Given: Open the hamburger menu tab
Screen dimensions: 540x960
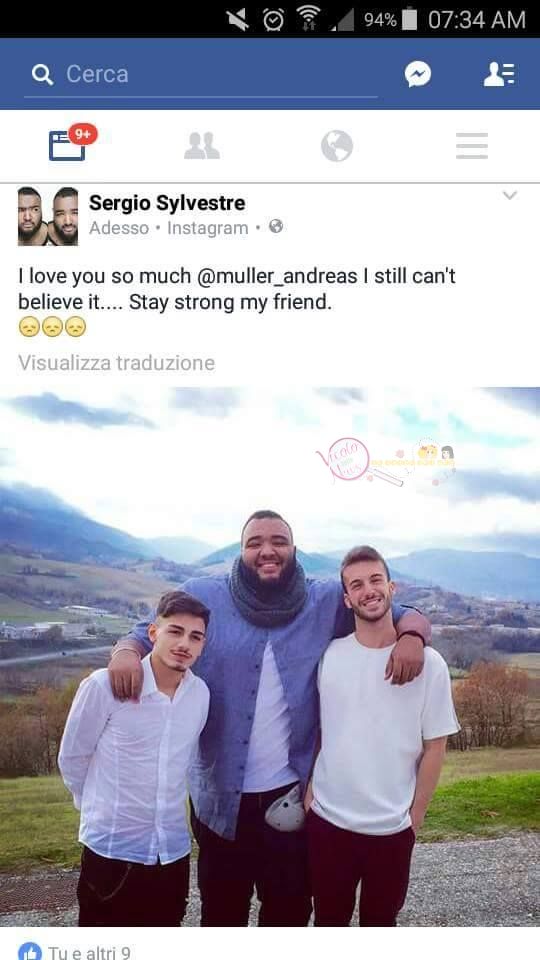Looking at the screenshot, I should click(471, 146).
